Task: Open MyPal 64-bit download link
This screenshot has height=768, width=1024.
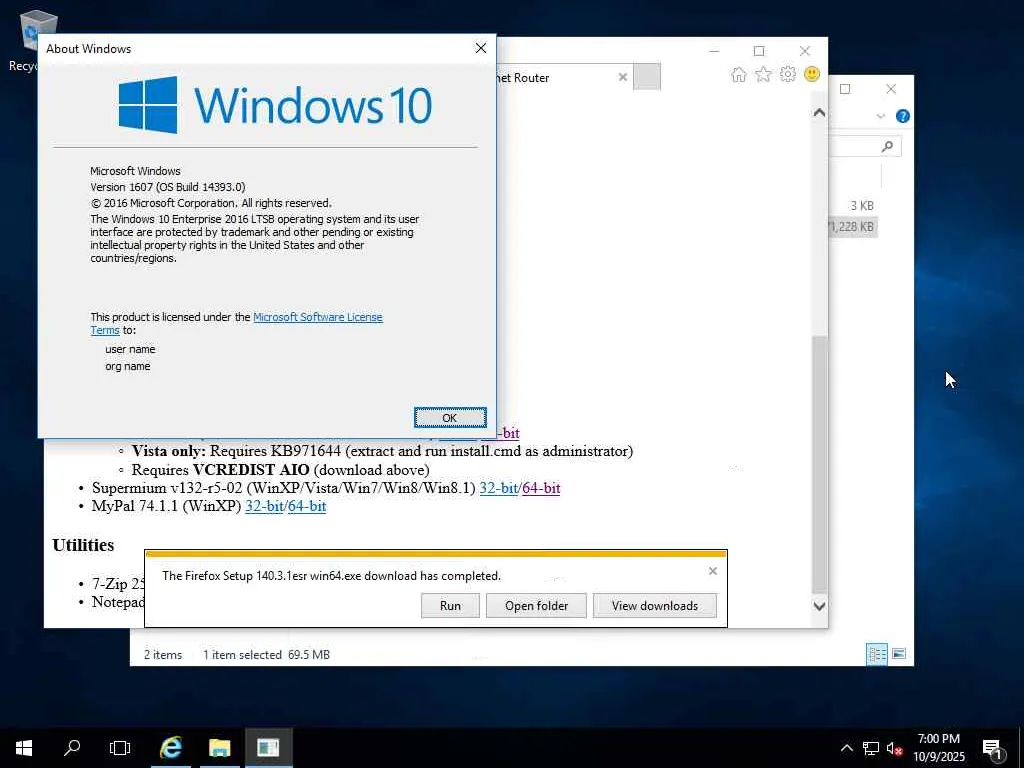Action: pos(307,506)
